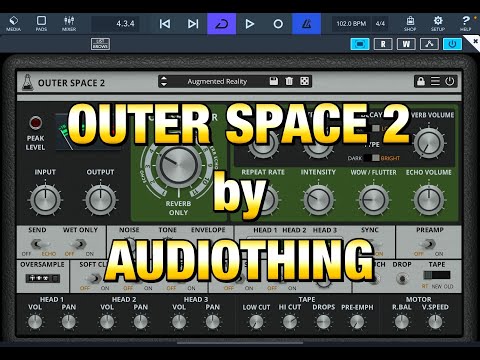Delete preset with trash icon
The image size is (480, 360).
coord(289,81)
